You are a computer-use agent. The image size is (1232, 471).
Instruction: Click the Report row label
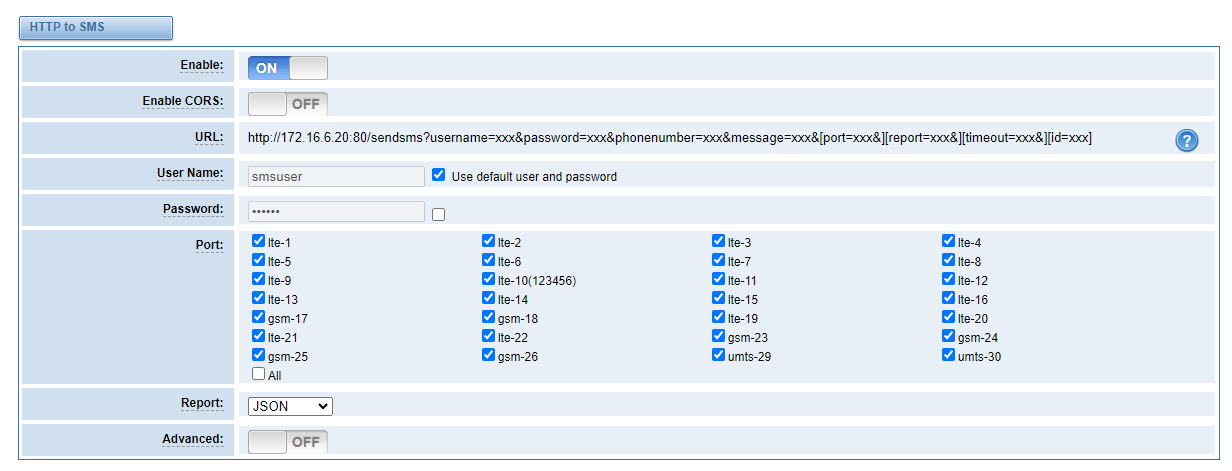202,403
